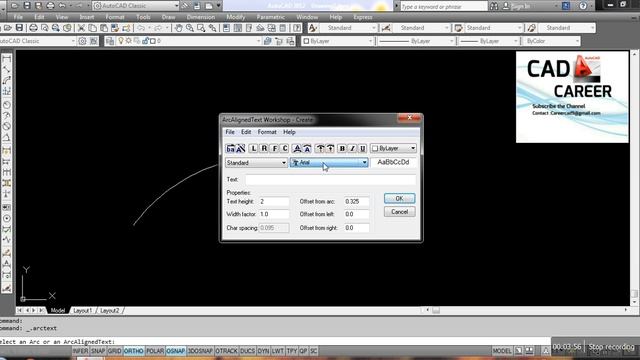
Task: Click the Offset from arc field
Action: [357, 202]
